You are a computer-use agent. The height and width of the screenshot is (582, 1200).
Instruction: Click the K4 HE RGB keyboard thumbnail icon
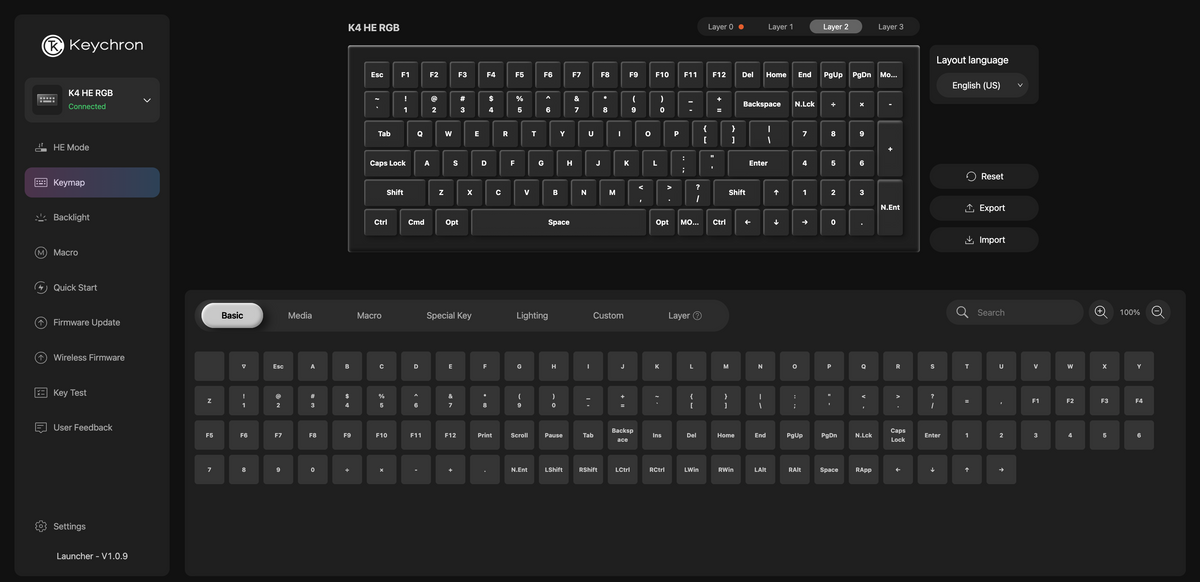[47, 100]
